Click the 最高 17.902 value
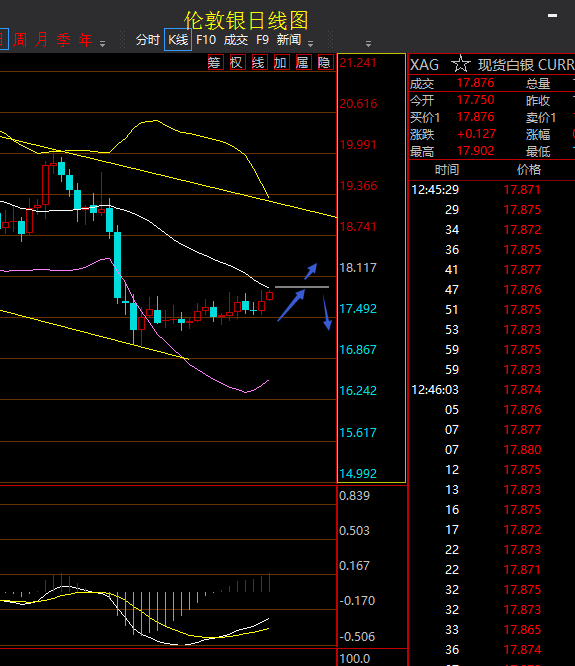 [476, 151]
